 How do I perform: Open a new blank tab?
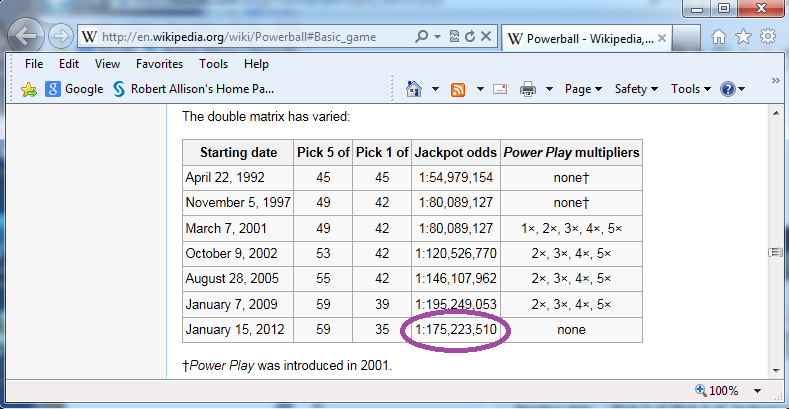point(686,38)
